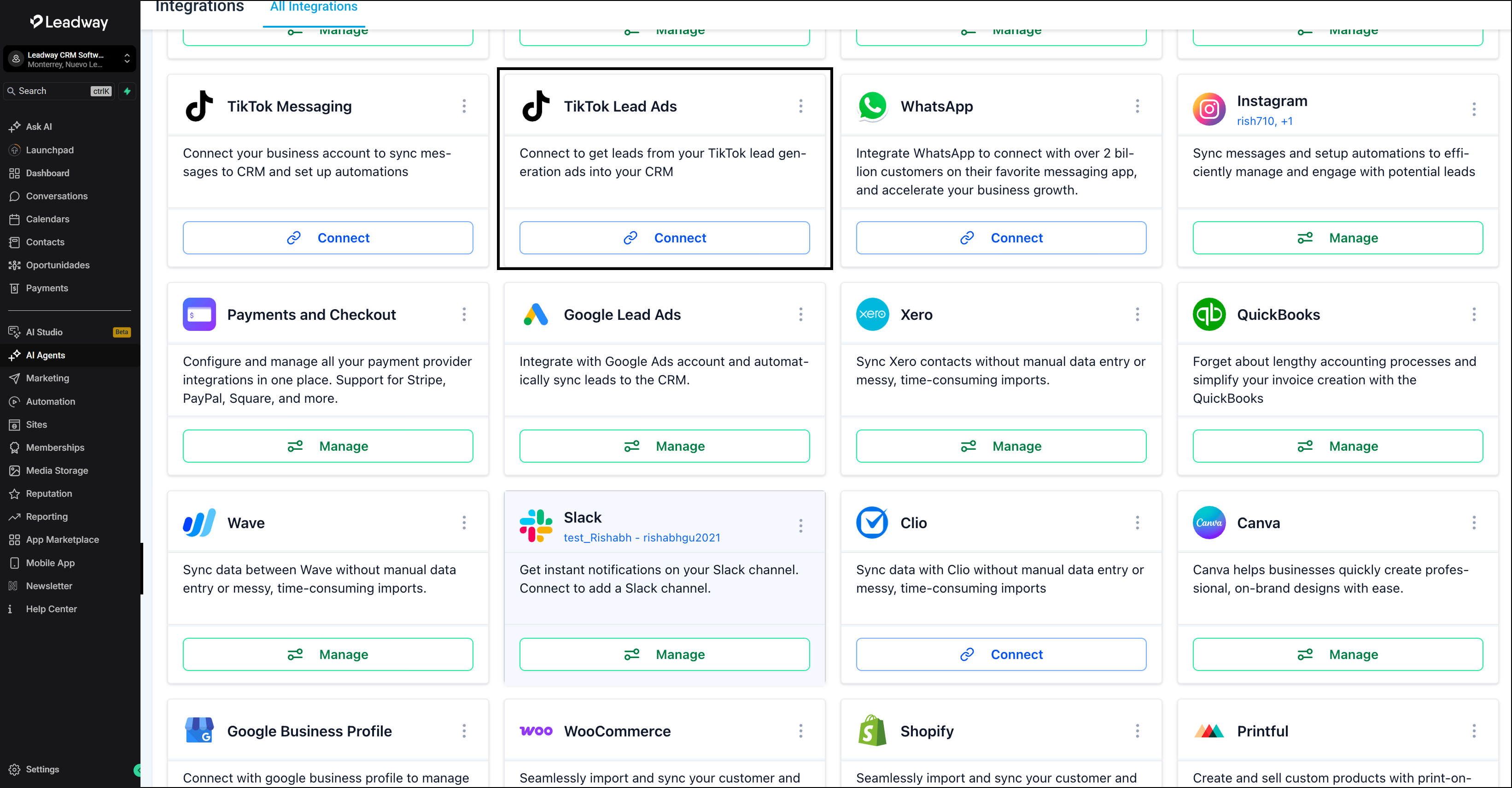Screen dimensions: 1512x788
Task: Click the QuickBooks logo icon
Action: (1209, 315)
